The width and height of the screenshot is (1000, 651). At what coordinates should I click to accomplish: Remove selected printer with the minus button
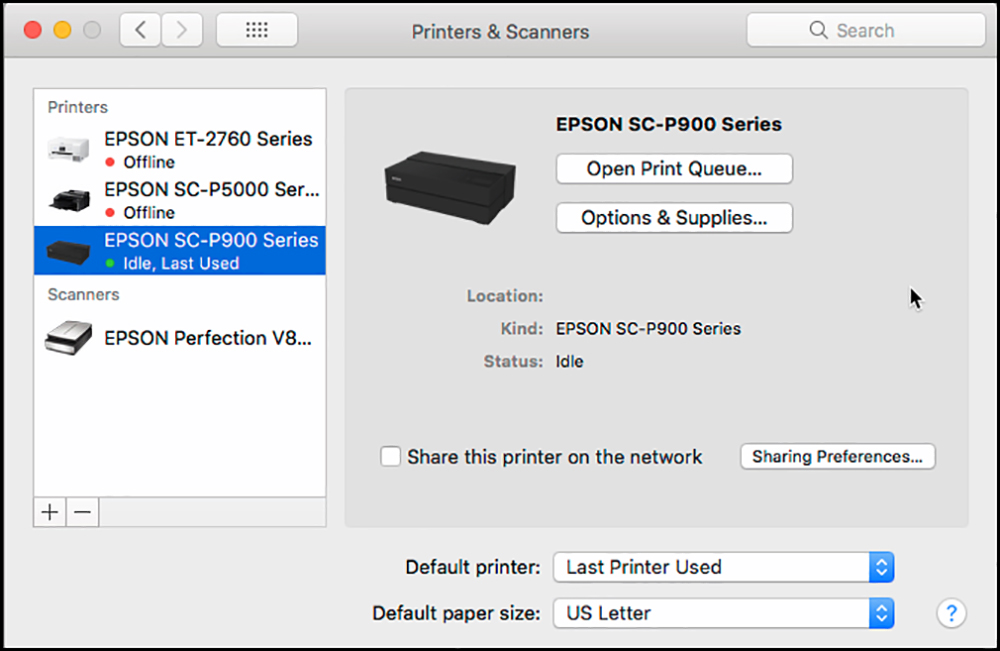point(83,512)
